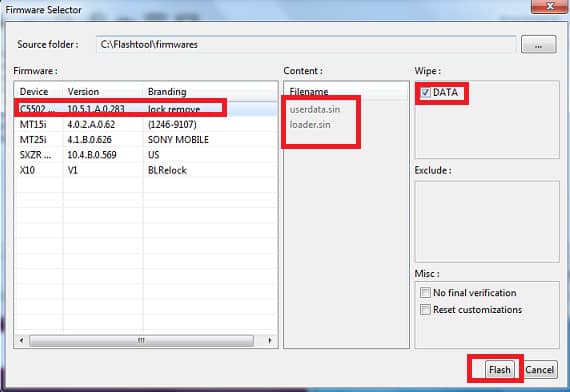Edit the Source folder path field
The height and width of the screenshot is (392, 570).
pos(306,44)
